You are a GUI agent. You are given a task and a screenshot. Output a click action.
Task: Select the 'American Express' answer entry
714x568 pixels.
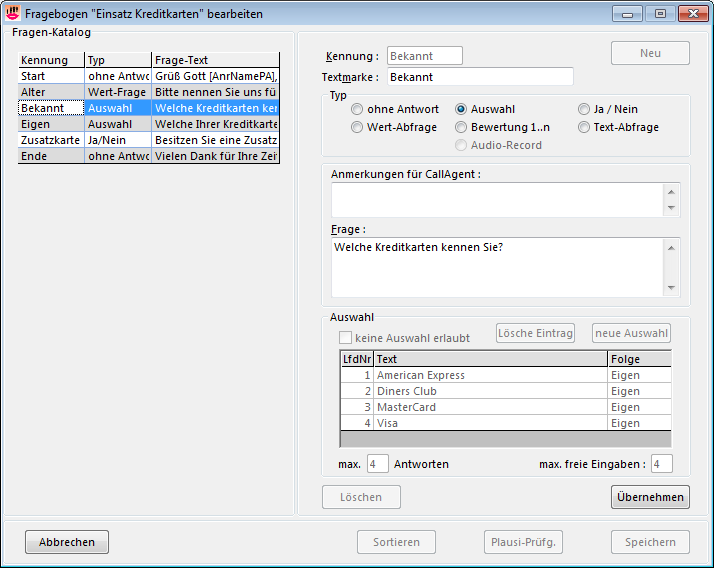(x=490, y=375)
